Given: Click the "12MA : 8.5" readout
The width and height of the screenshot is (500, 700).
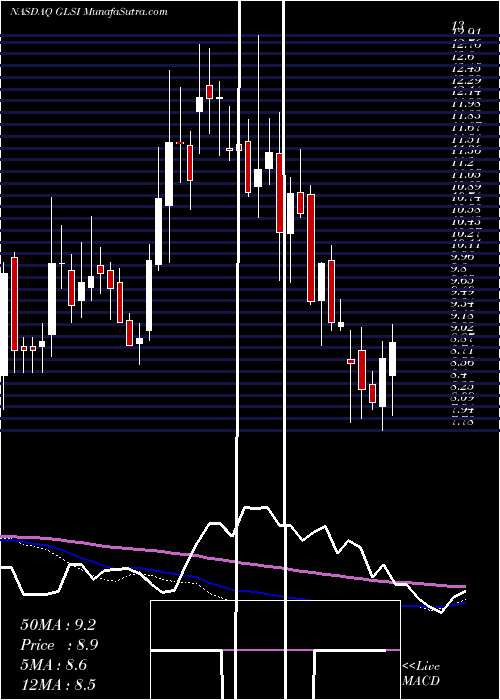Looking at the screenshot, I should click(x=58, y=684).
